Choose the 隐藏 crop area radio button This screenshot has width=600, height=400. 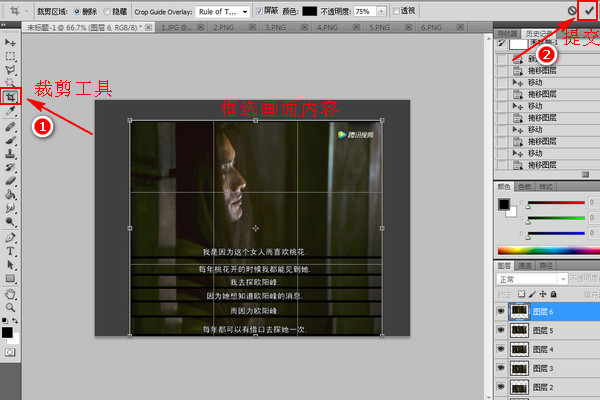[107, 11]
